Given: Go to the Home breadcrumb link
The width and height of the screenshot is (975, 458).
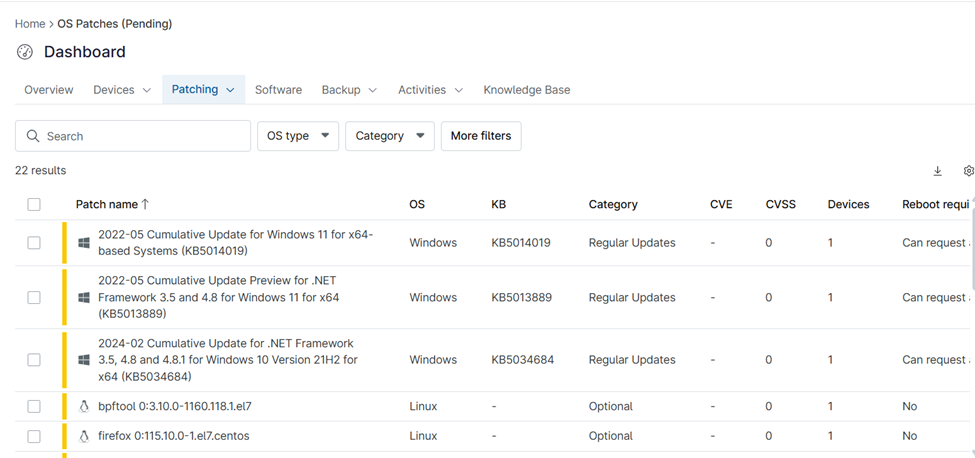Looking at the screenshot, I should click(30, 24).
